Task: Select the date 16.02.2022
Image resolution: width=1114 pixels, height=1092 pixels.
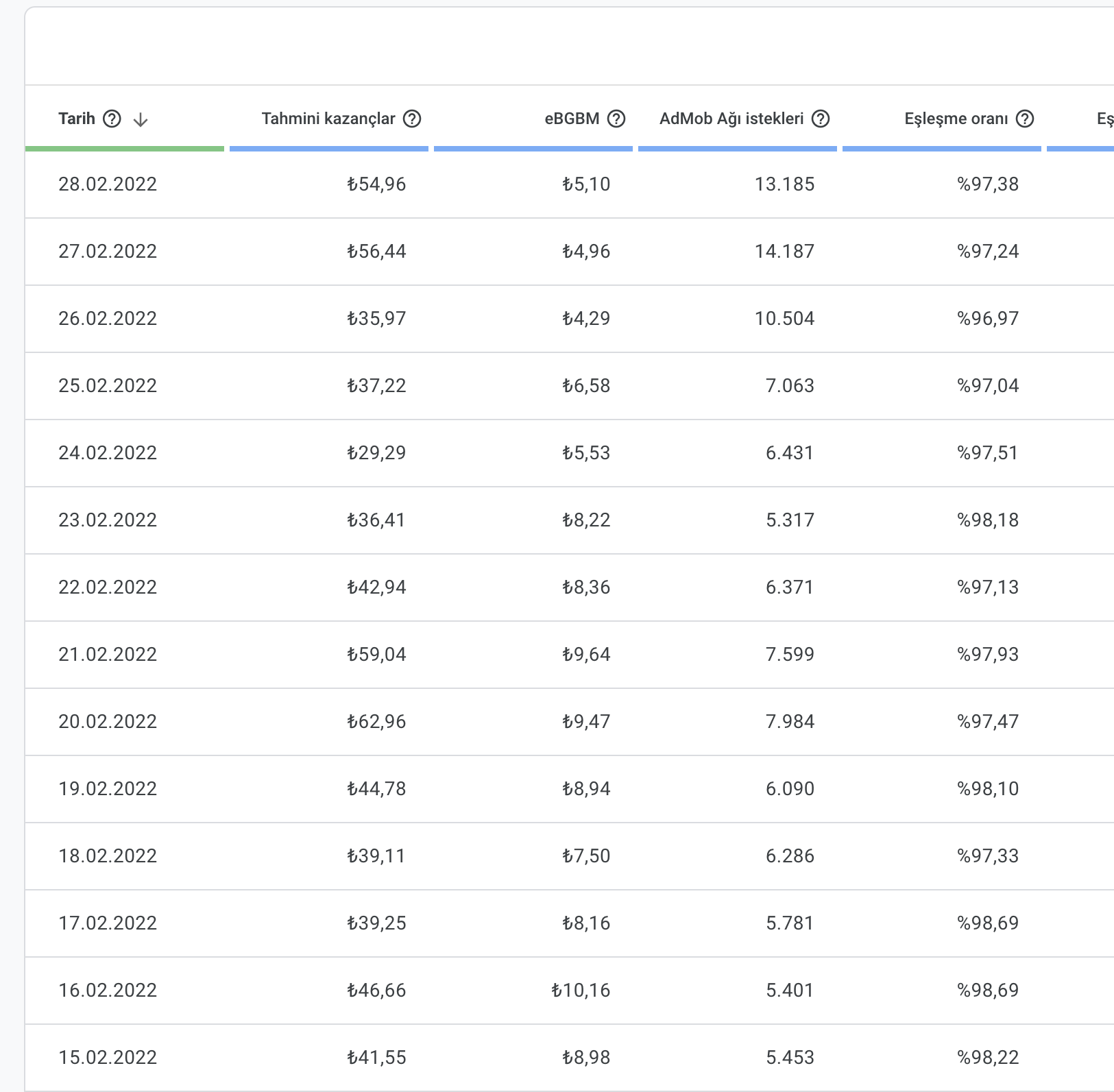Action: [x=108, y=991]
